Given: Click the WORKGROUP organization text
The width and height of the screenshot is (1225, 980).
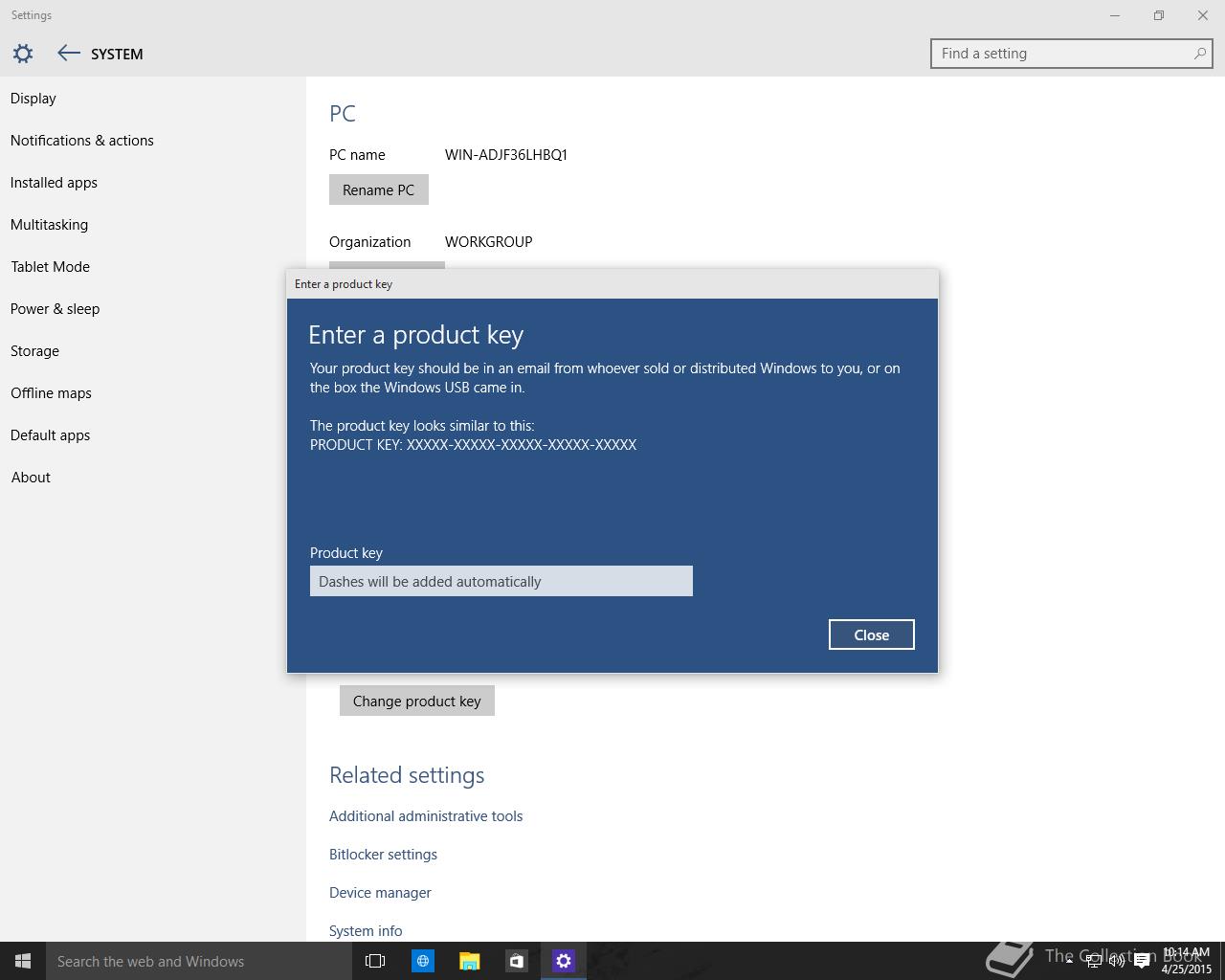Looking at the screenshot, I should pos(489,242).
